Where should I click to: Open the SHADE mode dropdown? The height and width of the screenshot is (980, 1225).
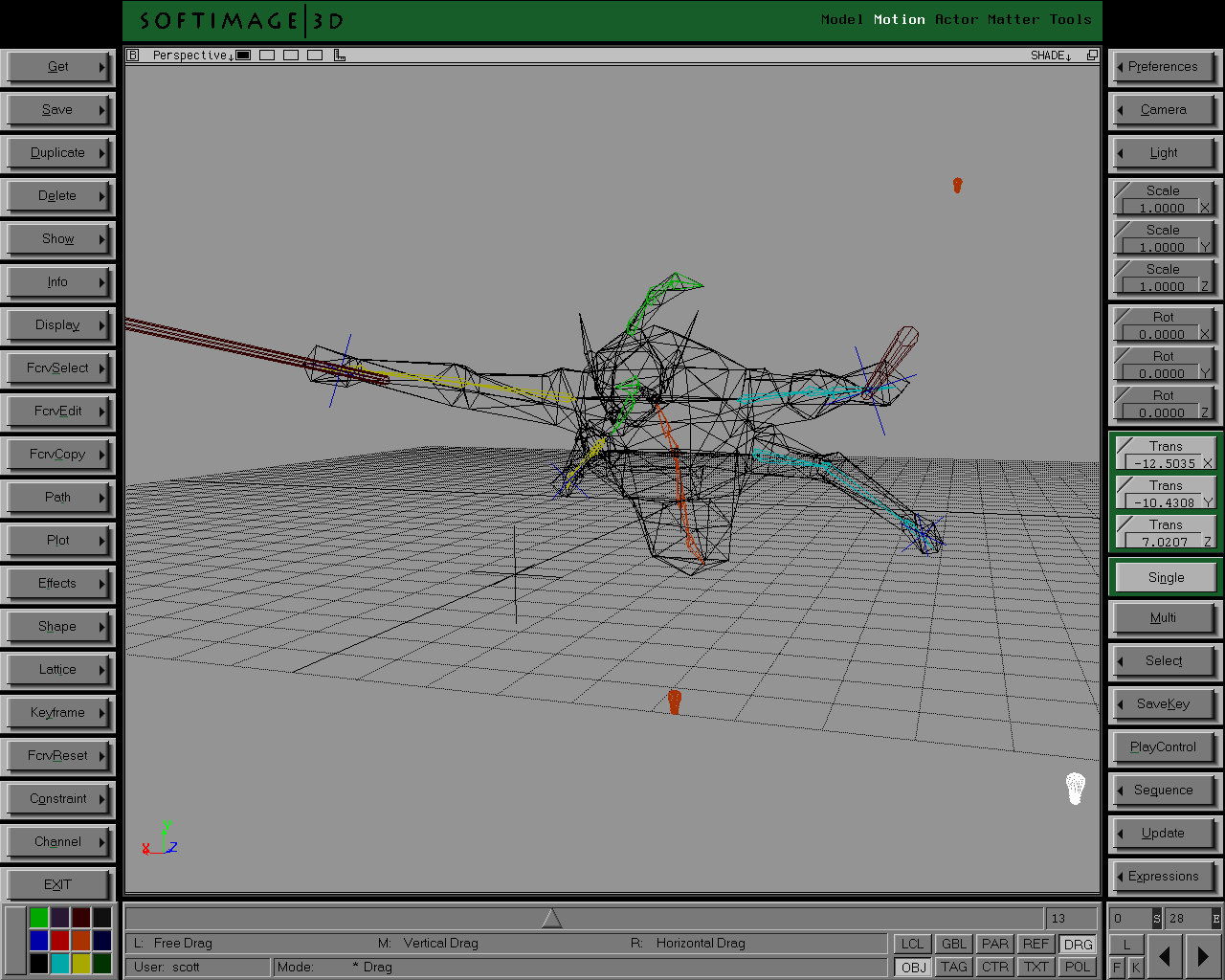coord(1050,56)
